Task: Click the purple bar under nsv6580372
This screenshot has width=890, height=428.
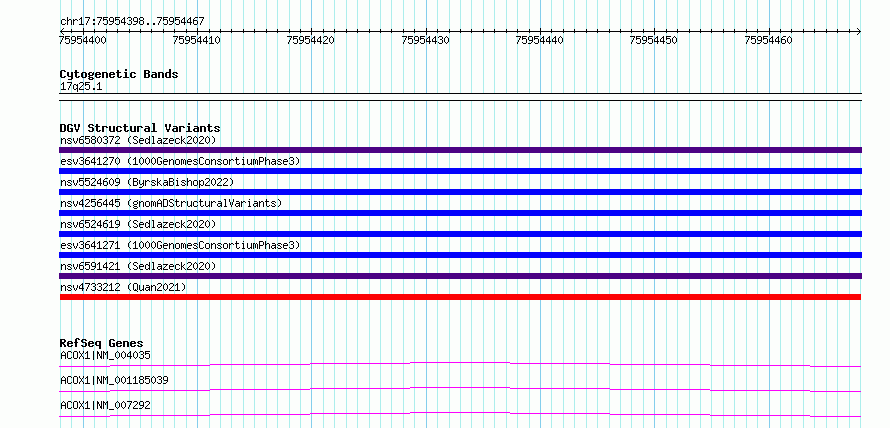Action: pos(460,150)
